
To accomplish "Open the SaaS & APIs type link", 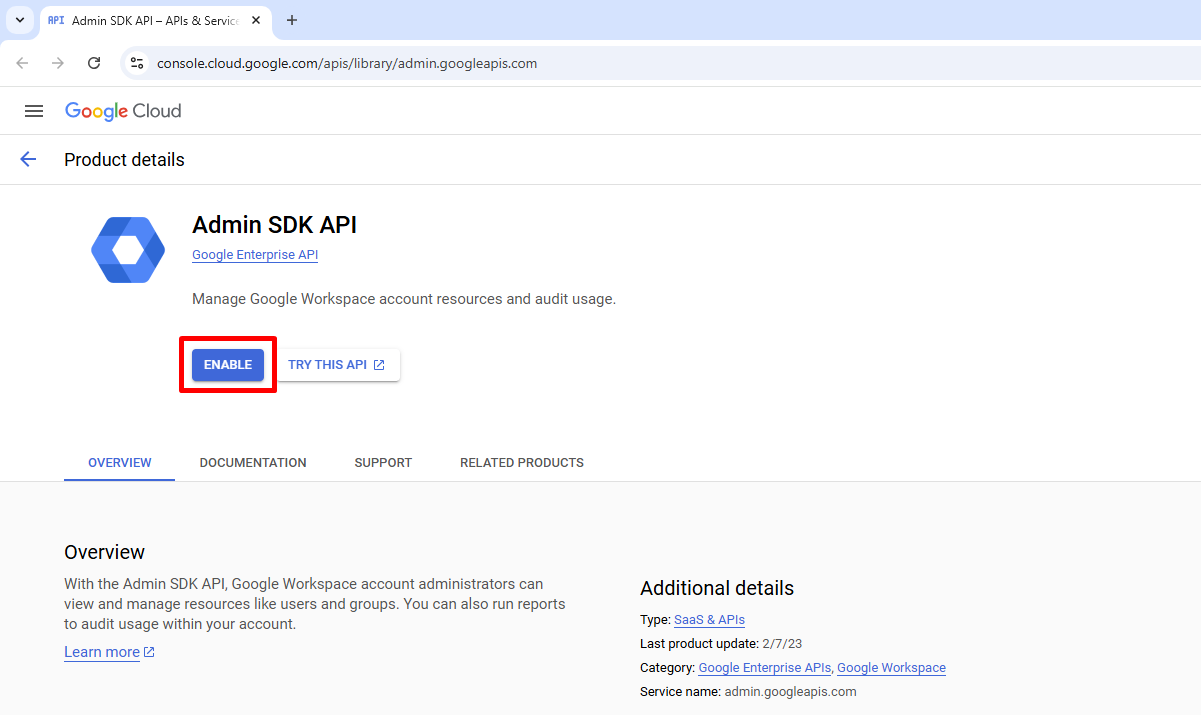I will click(x=709, y=620).
